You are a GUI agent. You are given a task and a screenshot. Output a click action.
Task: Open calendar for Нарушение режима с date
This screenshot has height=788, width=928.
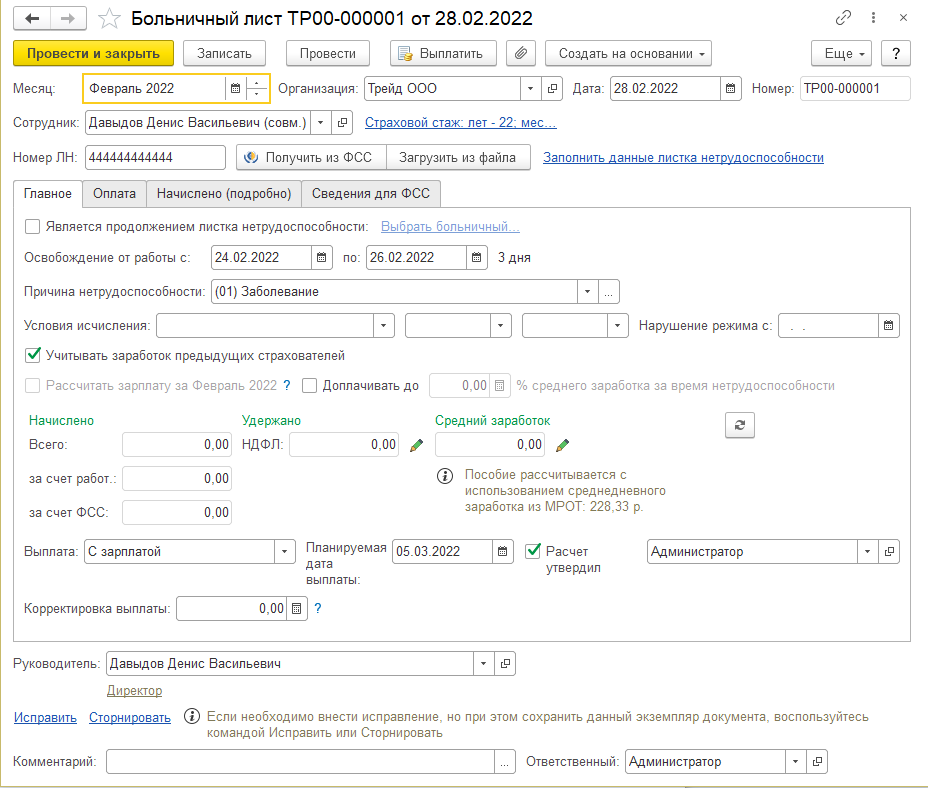(888, 326)
